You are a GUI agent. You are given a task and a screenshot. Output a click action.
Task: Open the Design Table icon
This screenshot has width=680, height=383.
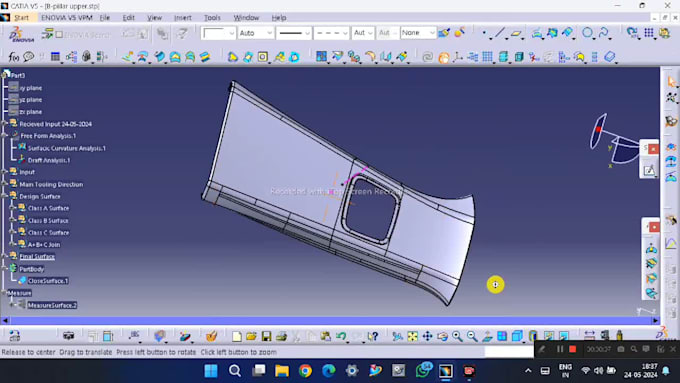click(x=55, y=57)
